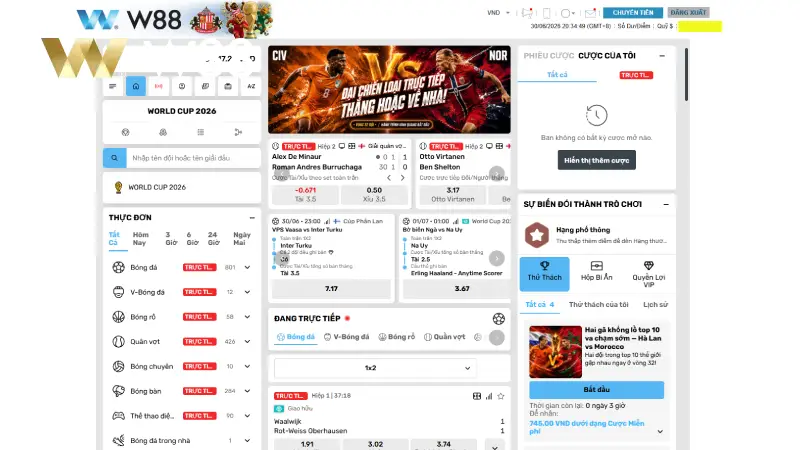The width and height of the screenshot is (800, 450).
Task: Open statistics chart icon for Waalwijk match
Action: click(x=489, y=396)
